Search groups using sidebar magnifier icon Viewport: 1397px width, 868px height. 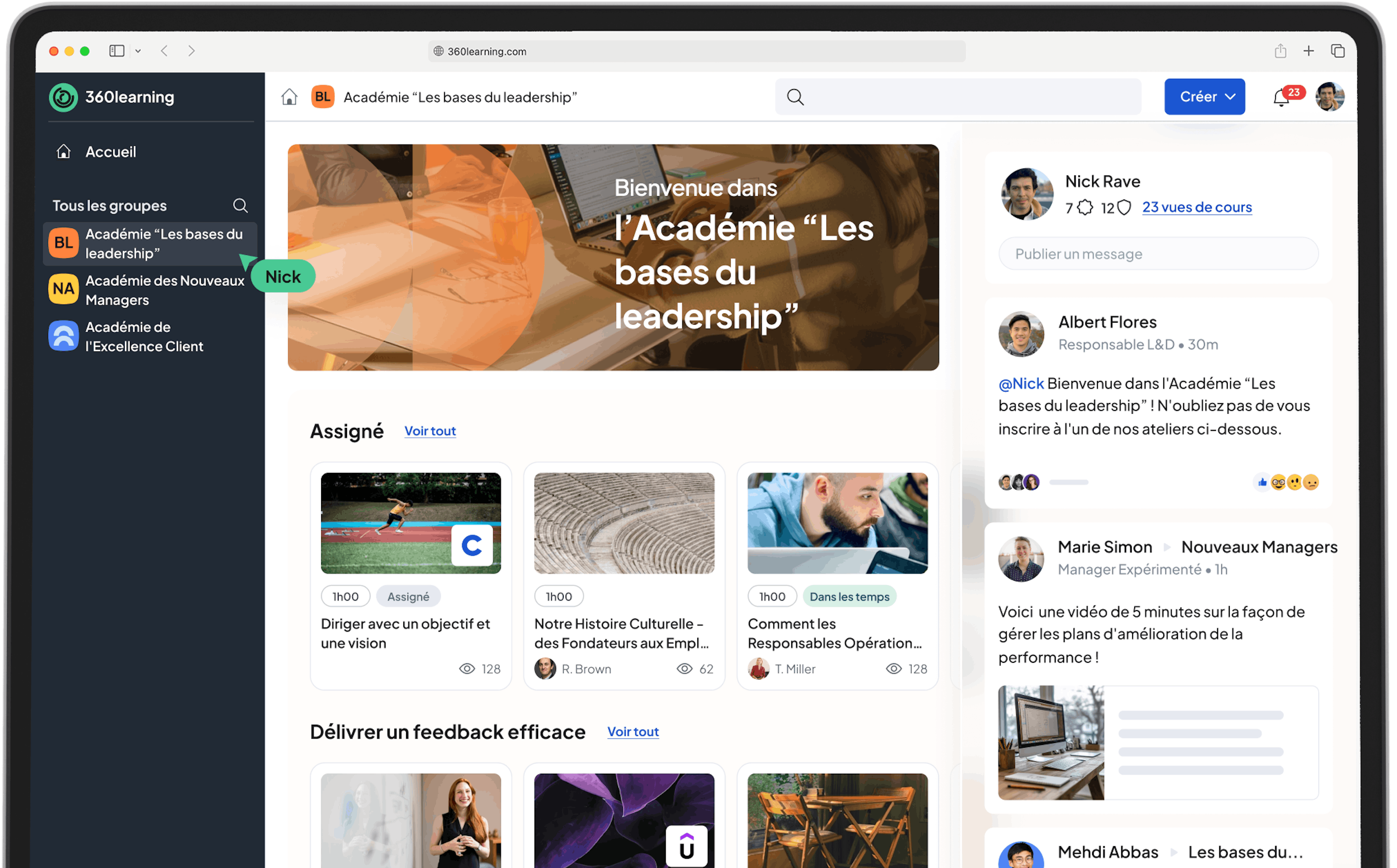click(x=240, y=206)
